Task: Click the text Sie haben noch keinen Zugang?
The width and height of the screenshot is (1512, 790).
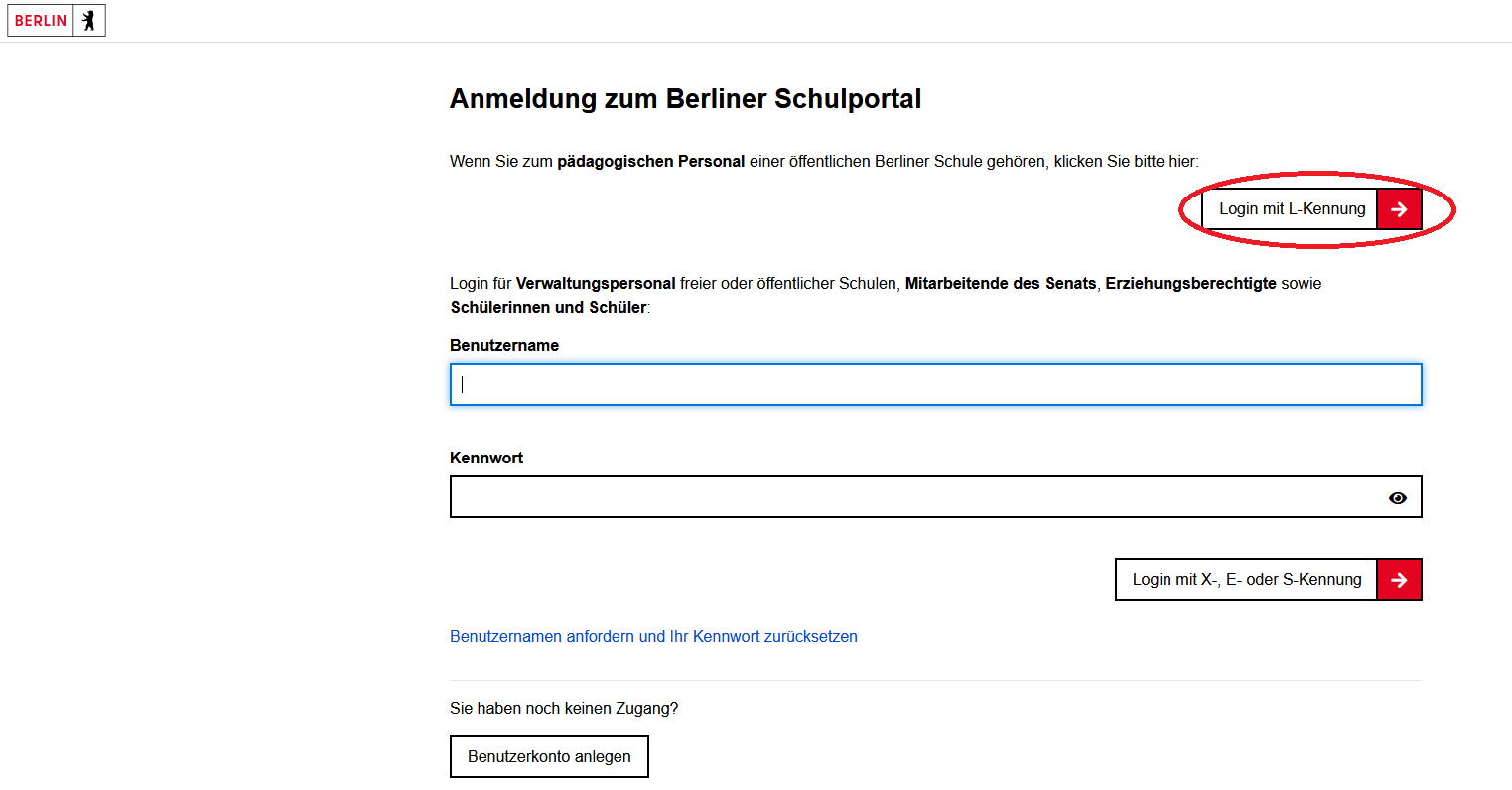Action: [564, 709]
